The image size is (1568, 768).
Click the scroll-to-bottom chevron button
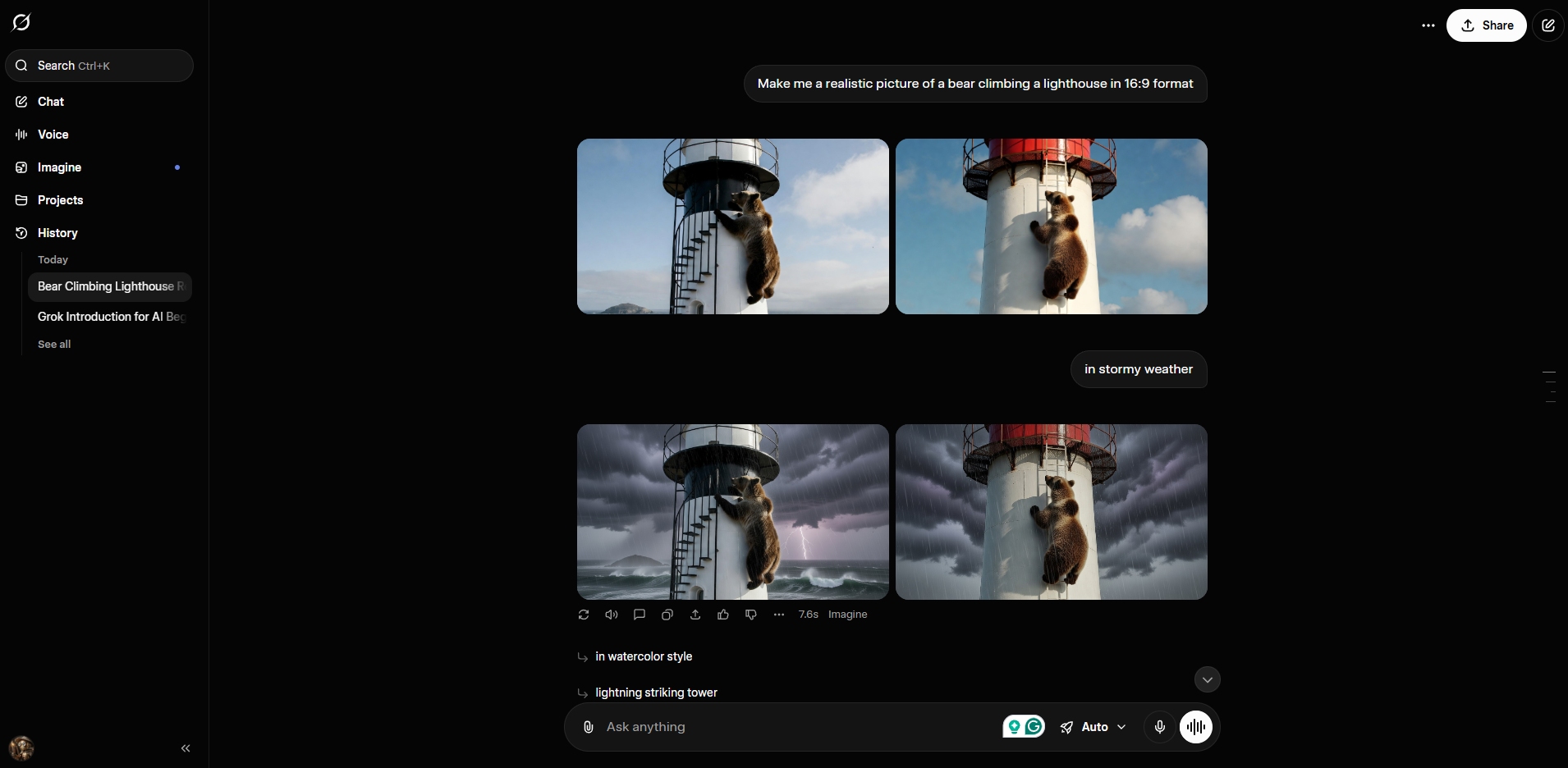(1207, 679)
